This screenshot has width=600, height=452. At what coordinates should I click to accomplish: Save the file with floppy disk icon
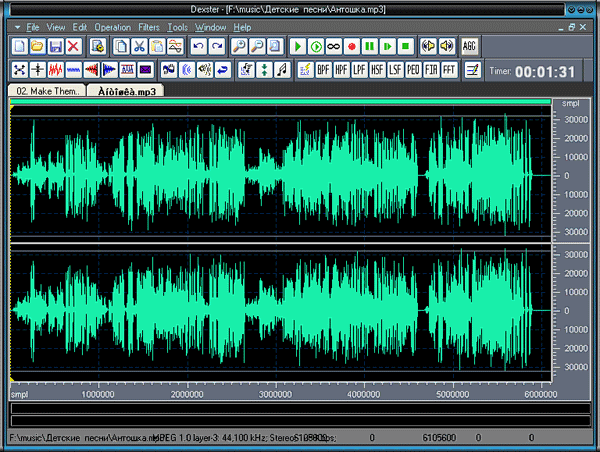click(55, 47)
